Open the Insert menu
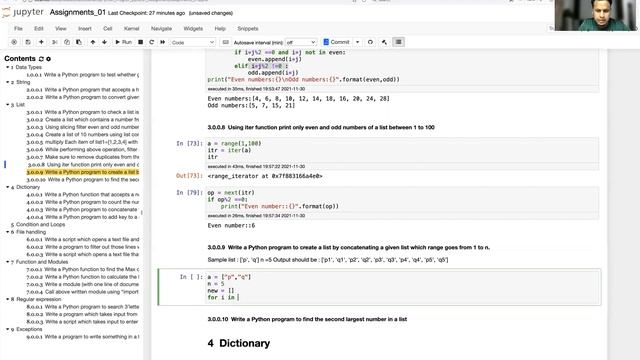This screenshot has height=360, width=640. coord(85,29)
